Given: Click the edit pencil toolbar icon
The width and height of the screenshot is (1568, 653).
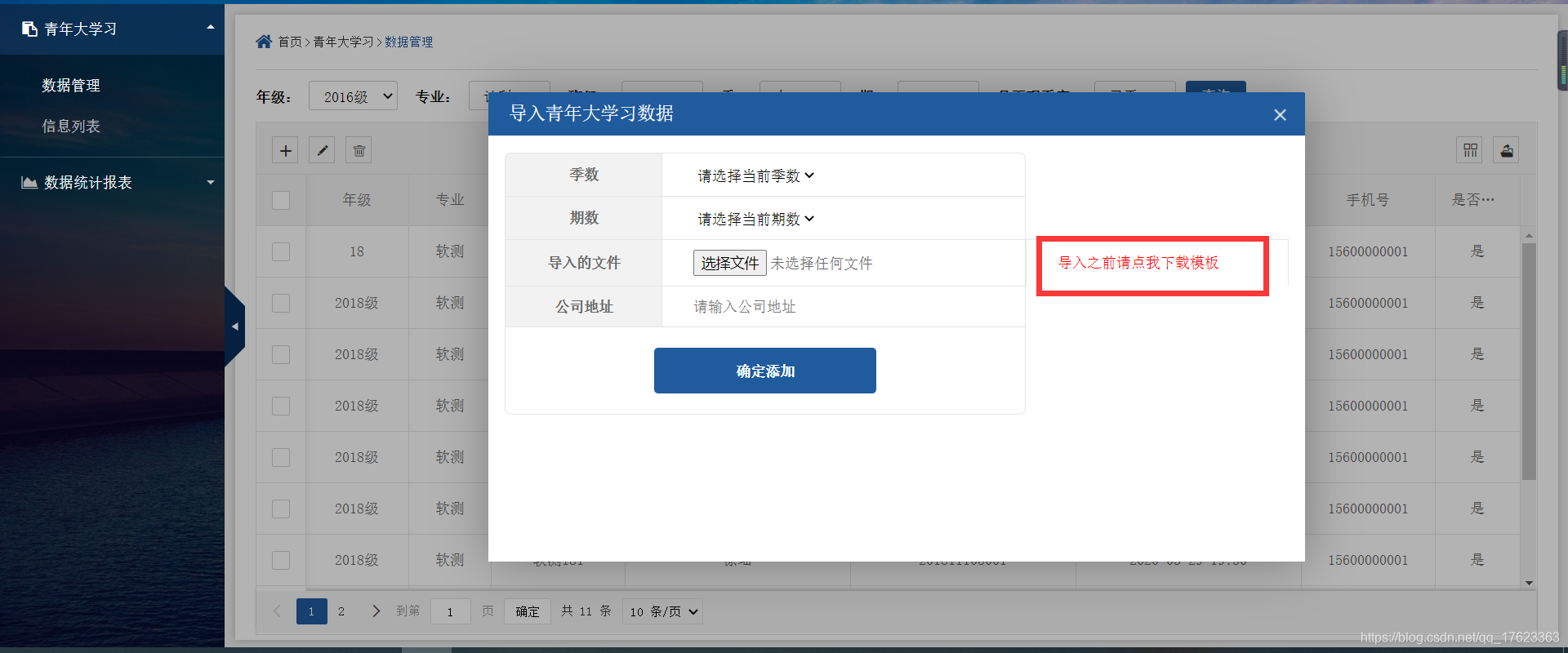Looking at the screenshot, I should click(322, 150).
